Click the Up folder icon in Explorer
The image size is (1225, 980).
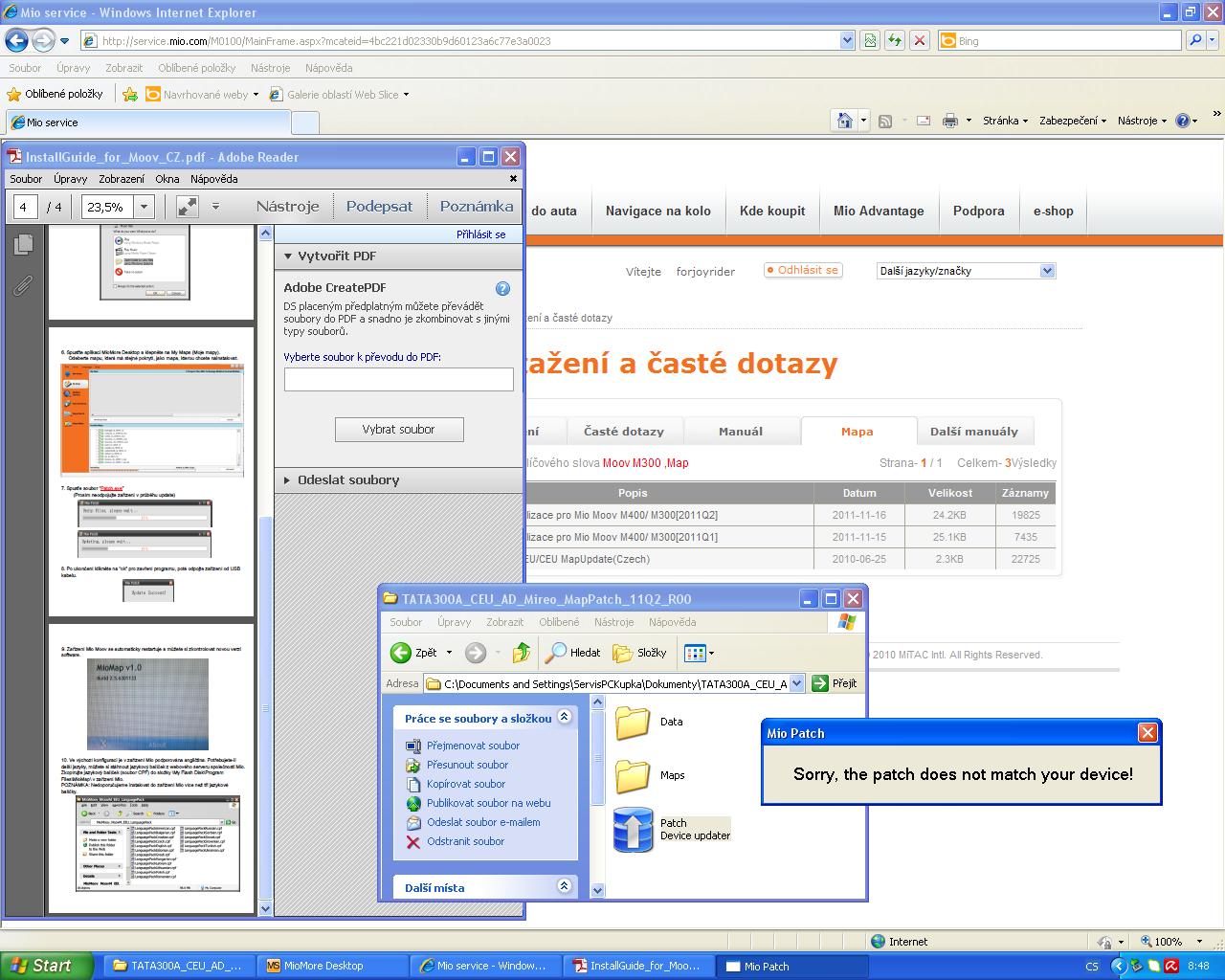coord(522,653)
